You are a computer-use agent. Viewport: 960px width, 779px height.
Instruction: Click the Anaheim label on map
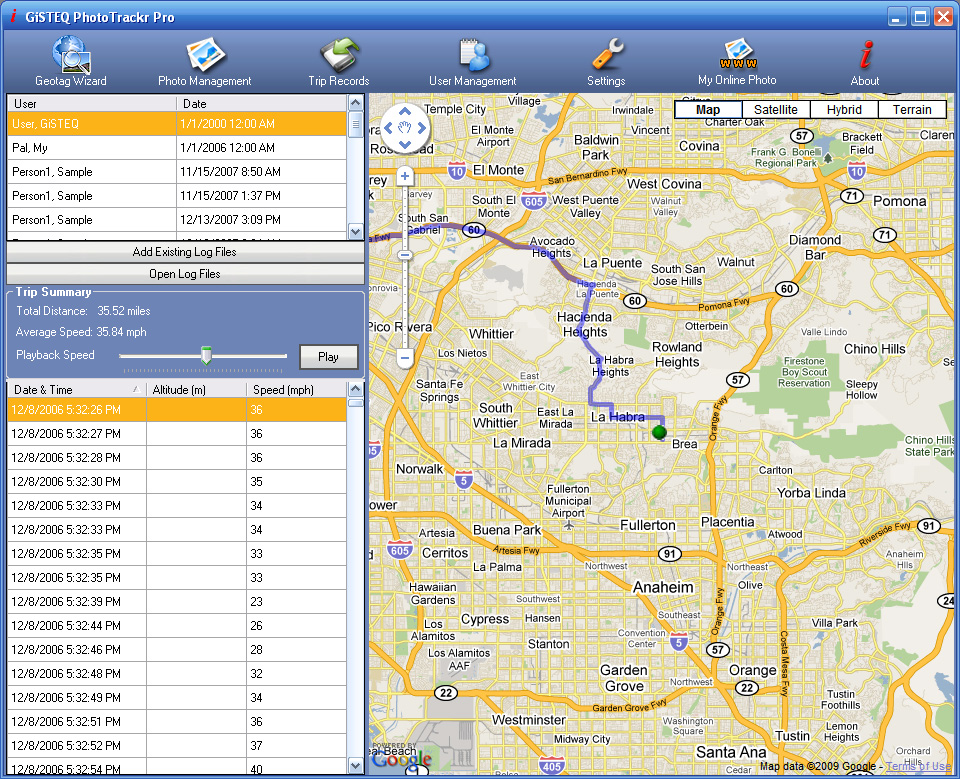(663, 587)
